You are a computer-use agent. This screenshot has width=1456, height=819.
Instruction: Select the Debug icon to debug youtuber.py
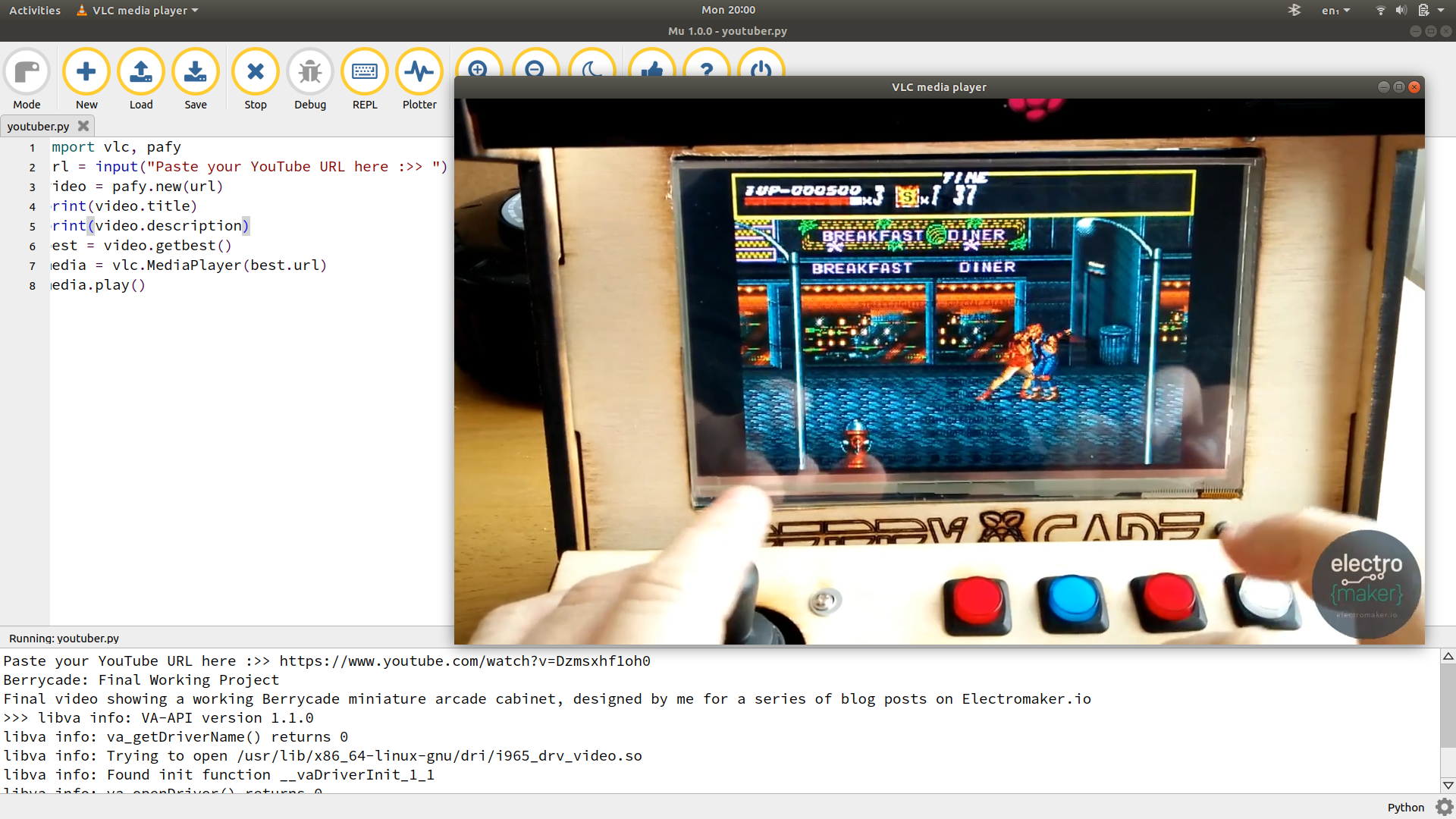310,72
